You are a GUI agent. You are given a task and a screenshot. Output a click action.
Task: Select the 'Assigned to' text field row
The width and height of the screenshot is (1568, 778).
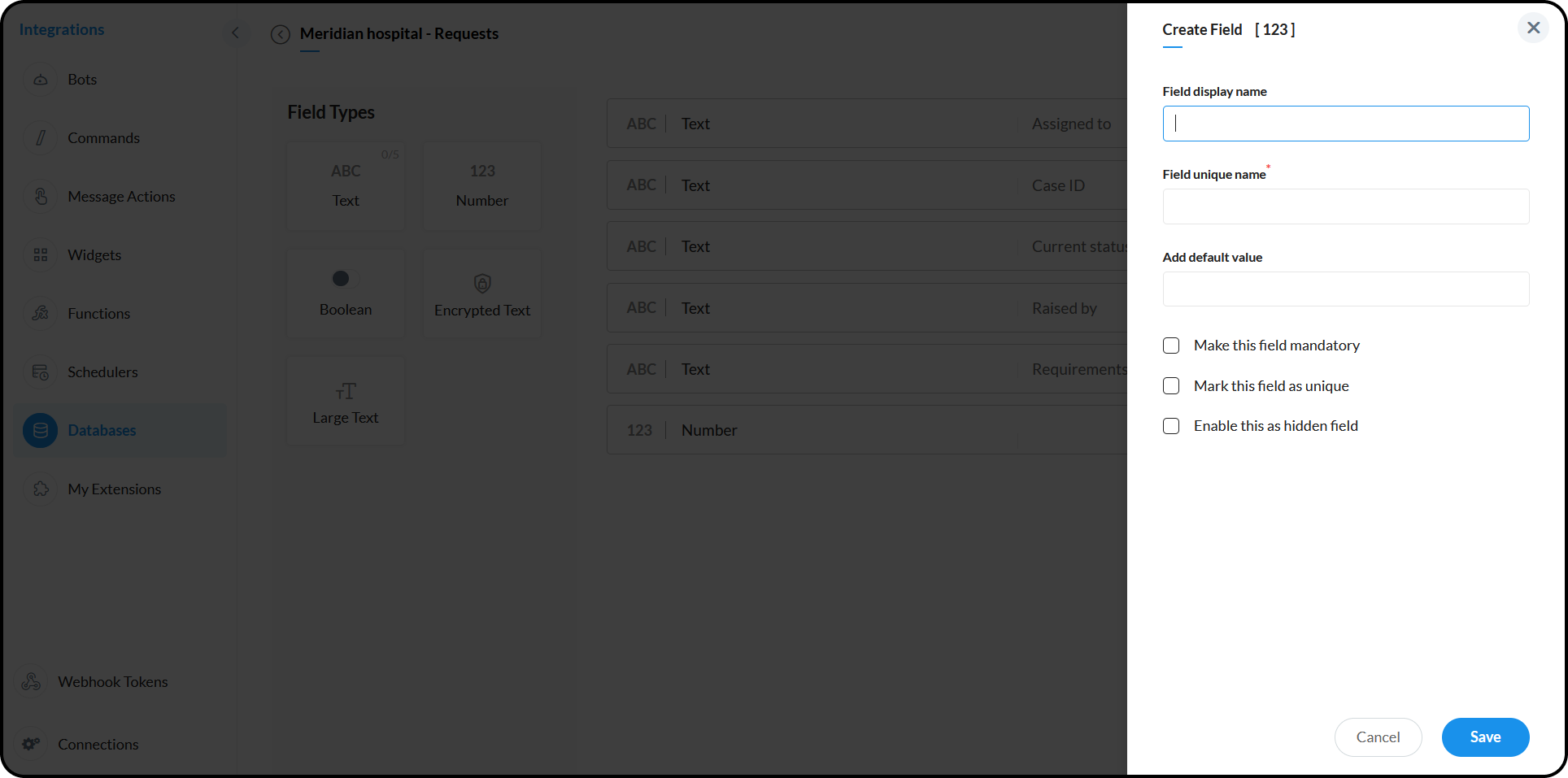[867, 124]
